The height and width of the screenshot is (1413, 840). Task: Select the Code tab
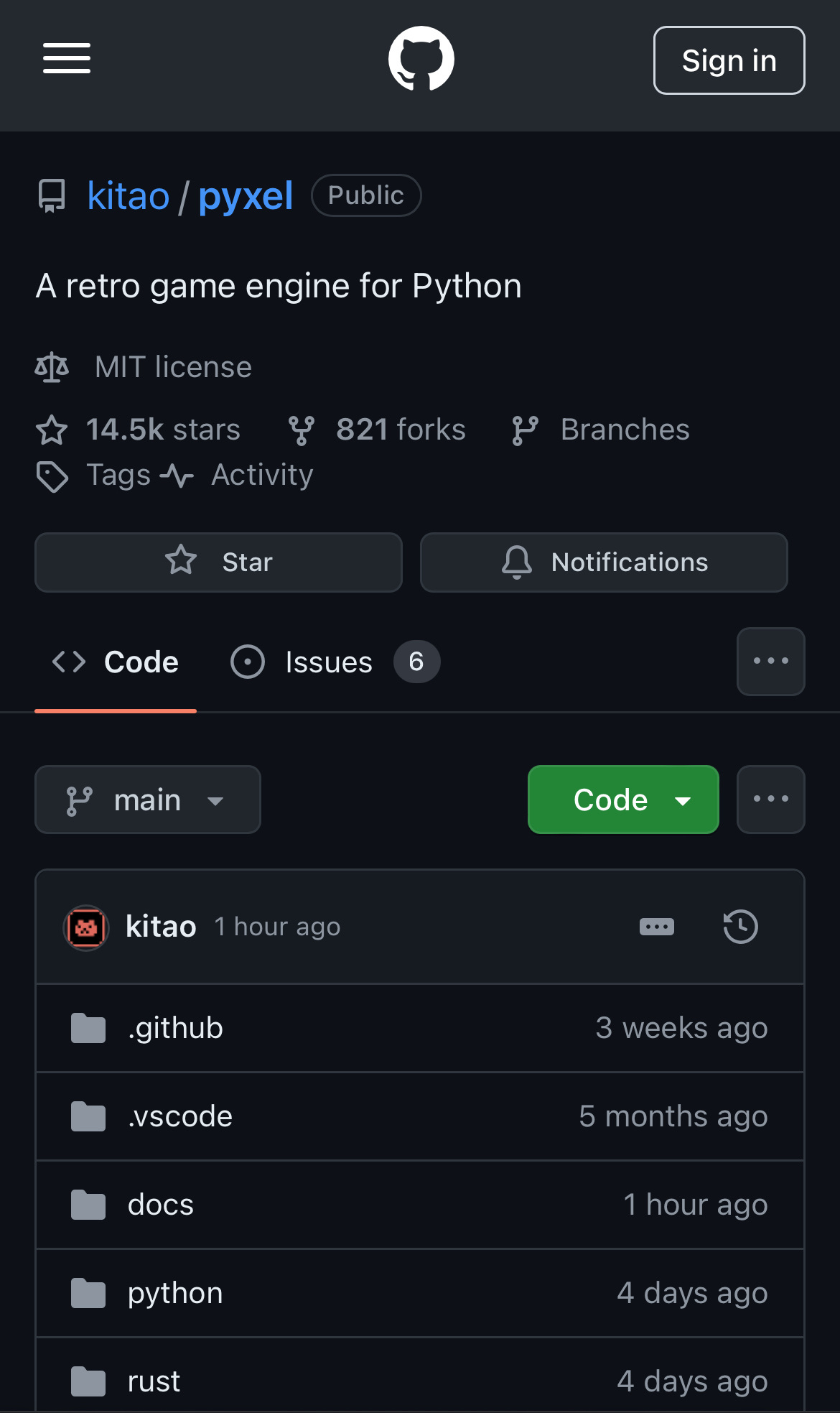click(116, 662)
